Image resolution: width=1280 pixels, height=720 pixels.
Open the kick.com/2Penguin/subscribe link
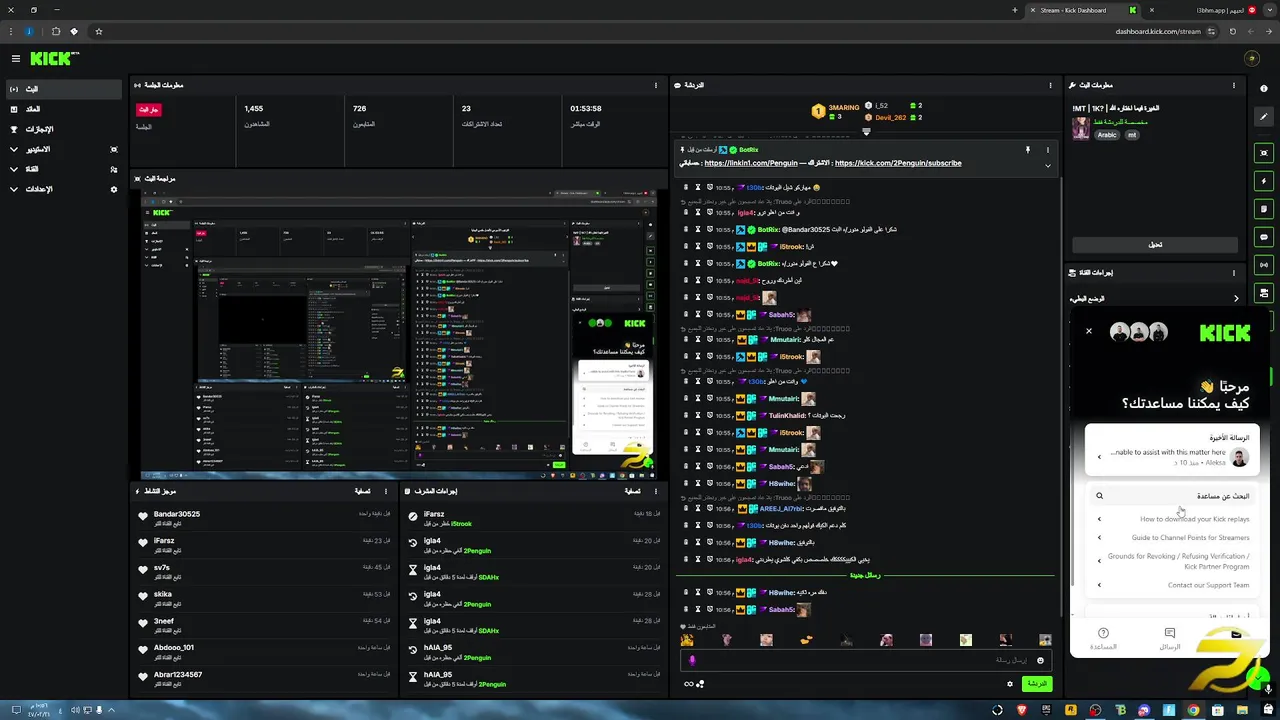click(898, 163)
